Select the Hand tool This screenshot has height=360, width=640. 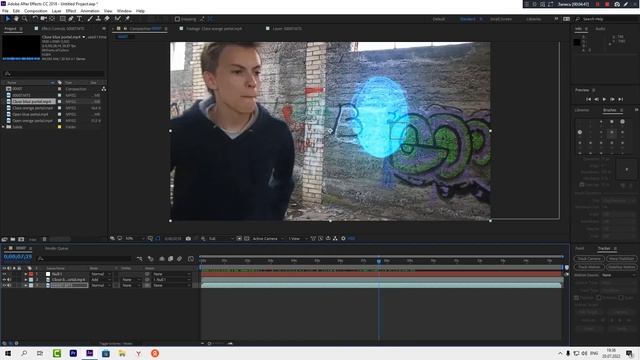16,19
